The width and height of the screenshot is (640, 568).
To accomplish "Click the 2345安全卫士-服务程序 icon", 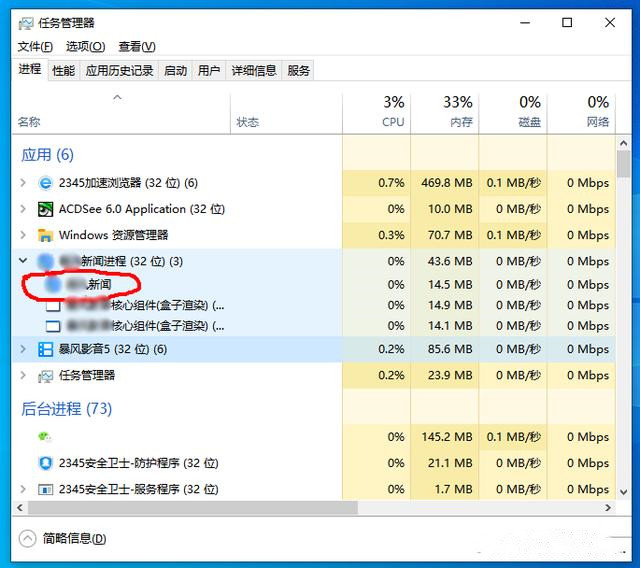I will coord(45,489).
